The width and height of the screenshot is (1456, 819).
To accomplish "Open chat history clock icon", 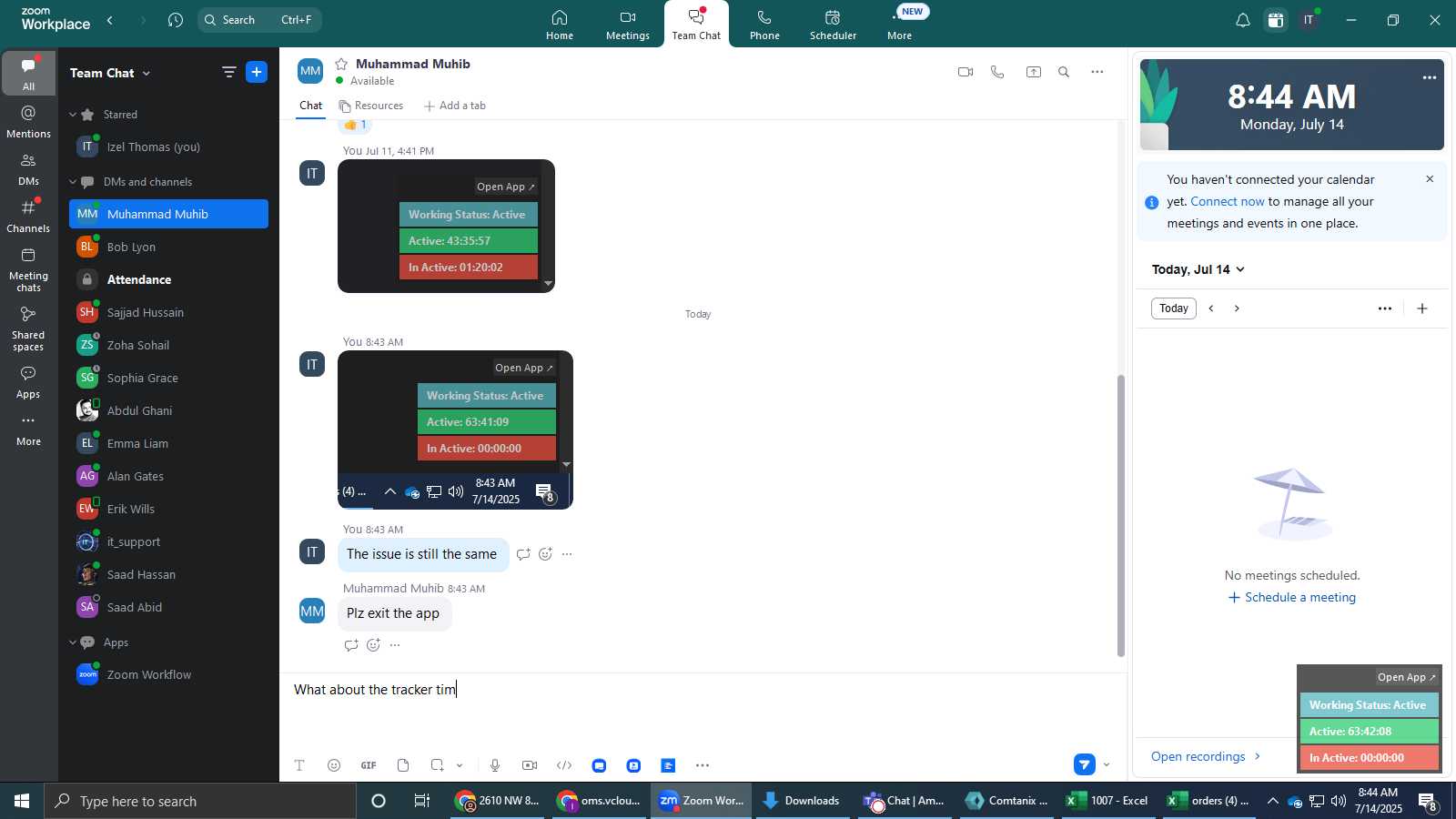I will 176,19.
